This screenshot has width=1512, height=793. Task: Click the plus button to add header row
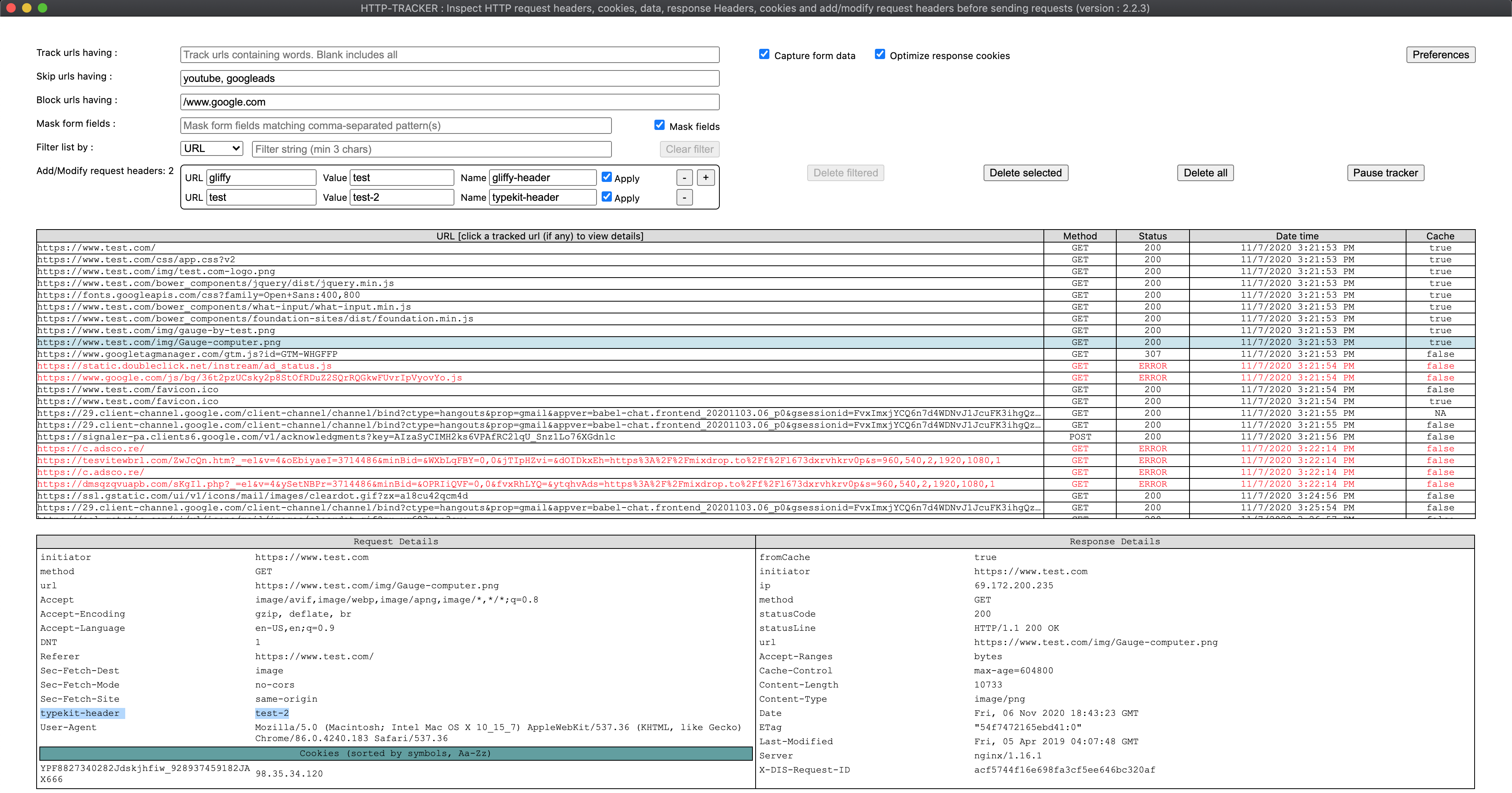(x=706, y=177)
